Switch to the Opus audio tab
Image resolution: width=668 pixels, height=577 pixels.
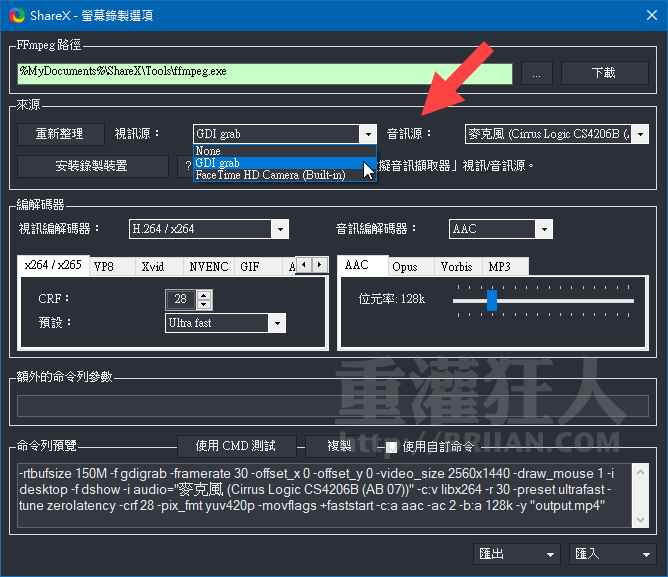(x=404, y=267)
